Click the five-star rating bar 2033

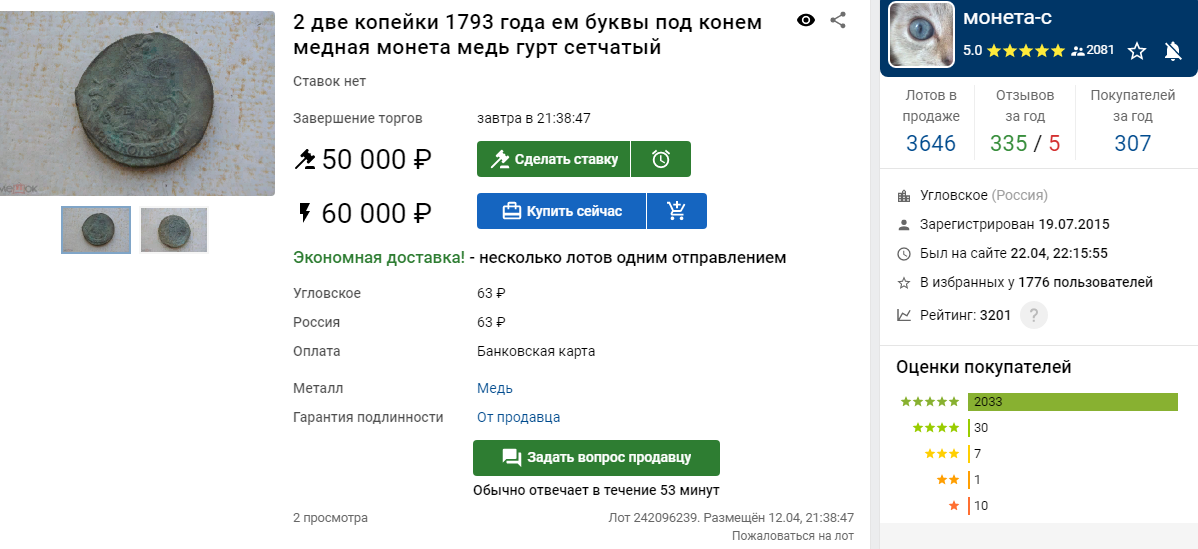point(1073,402)
